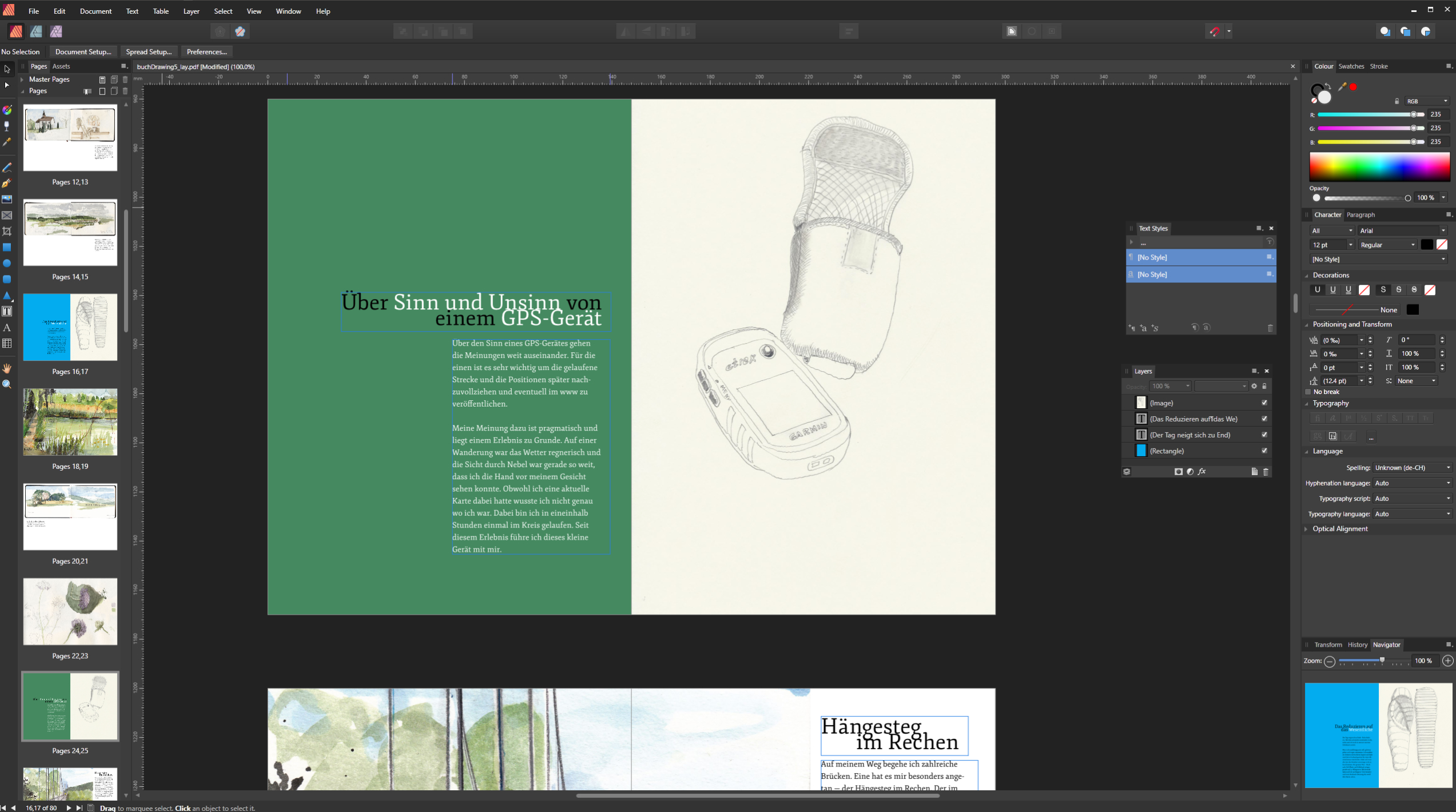Toggle visibility of Rectangle layer
Viewport: 1456px width, 812px height.
pyautogui.click(x=1265, y=450)
